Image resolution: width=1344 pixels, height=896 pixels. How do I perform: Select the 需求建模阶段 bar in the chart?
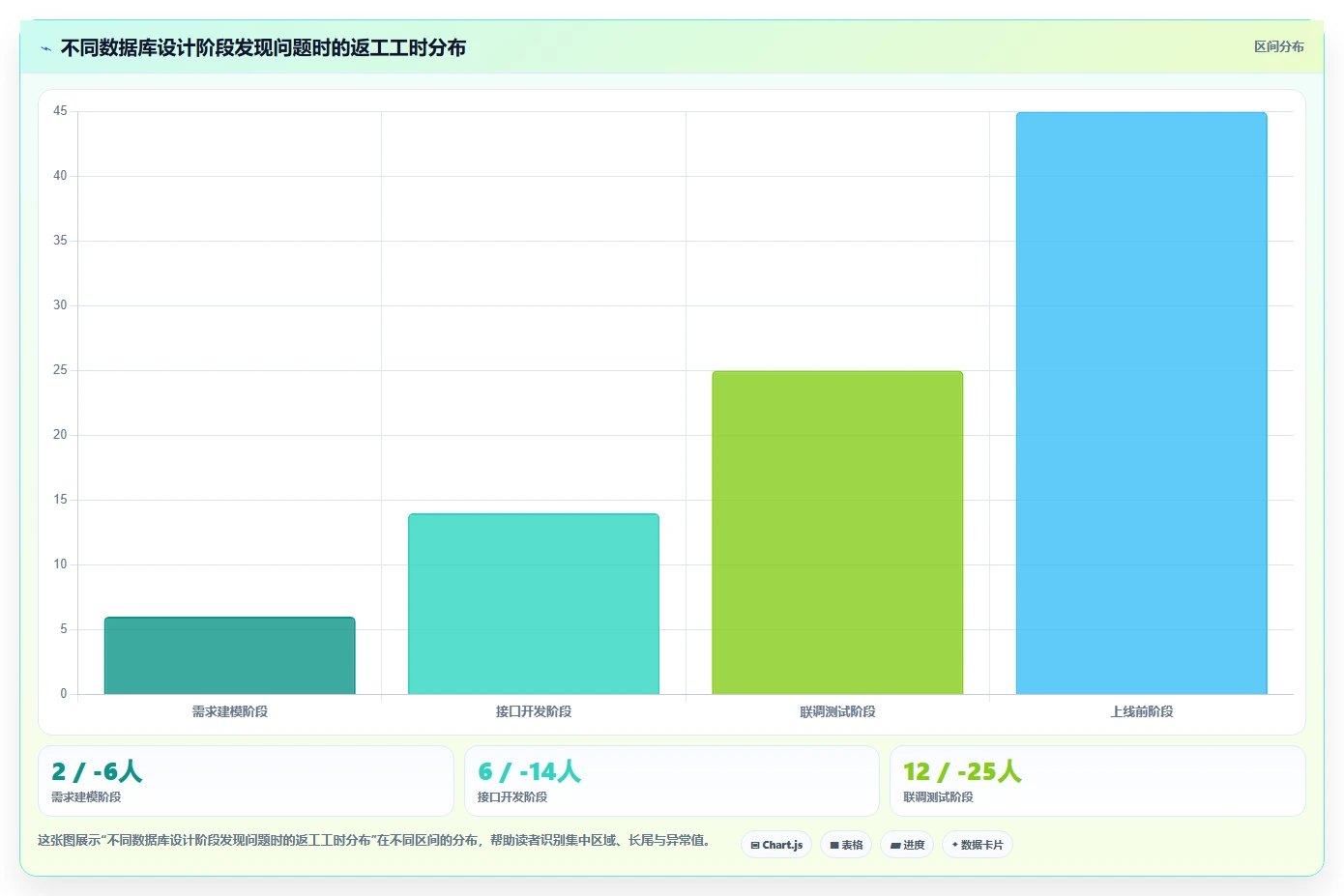(x=230, y=655)
